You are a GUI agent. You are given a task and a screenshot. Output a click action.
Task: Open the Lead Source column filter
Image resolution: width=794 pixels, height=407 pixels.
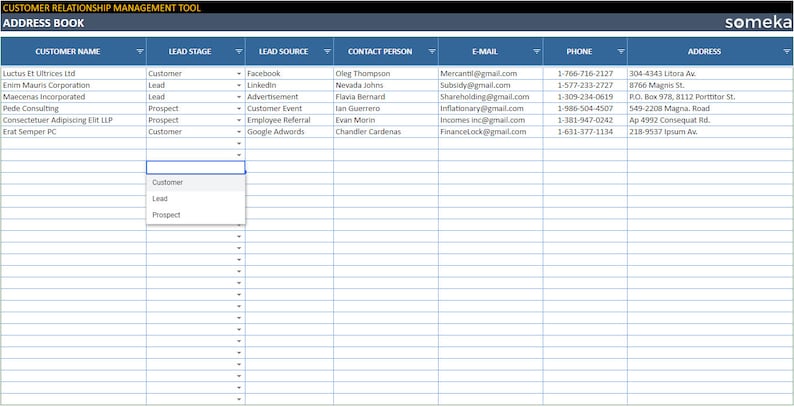(327, 52)
